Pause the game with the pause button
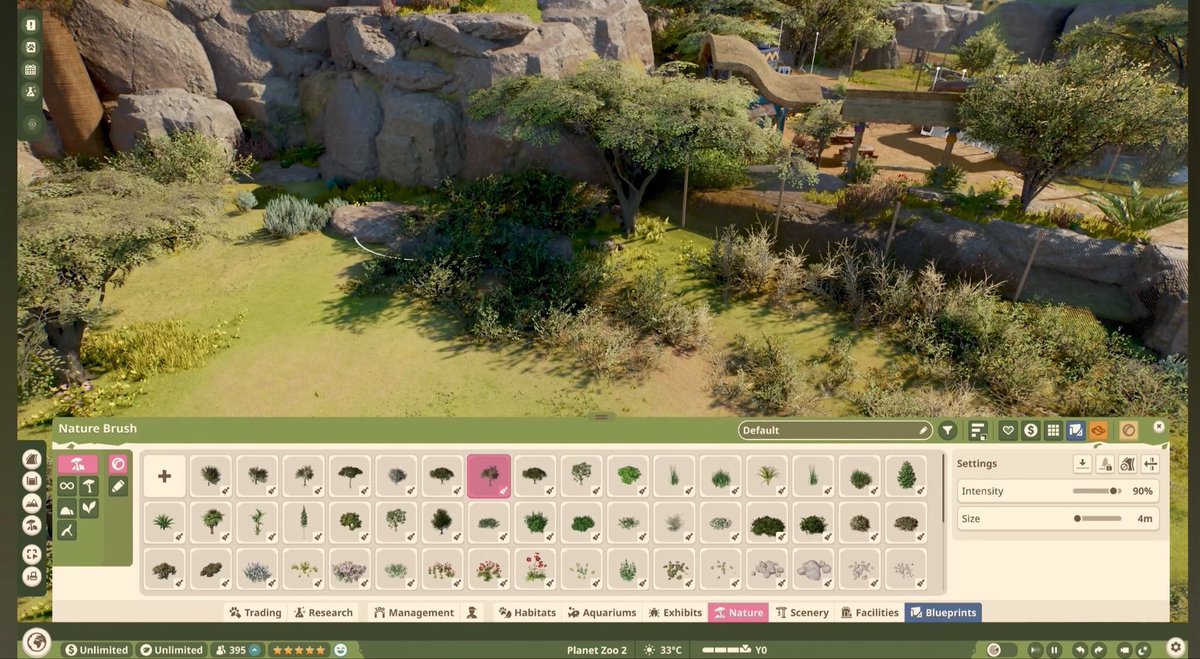Screen dimensions: 1200x659 pos(1054,650)
